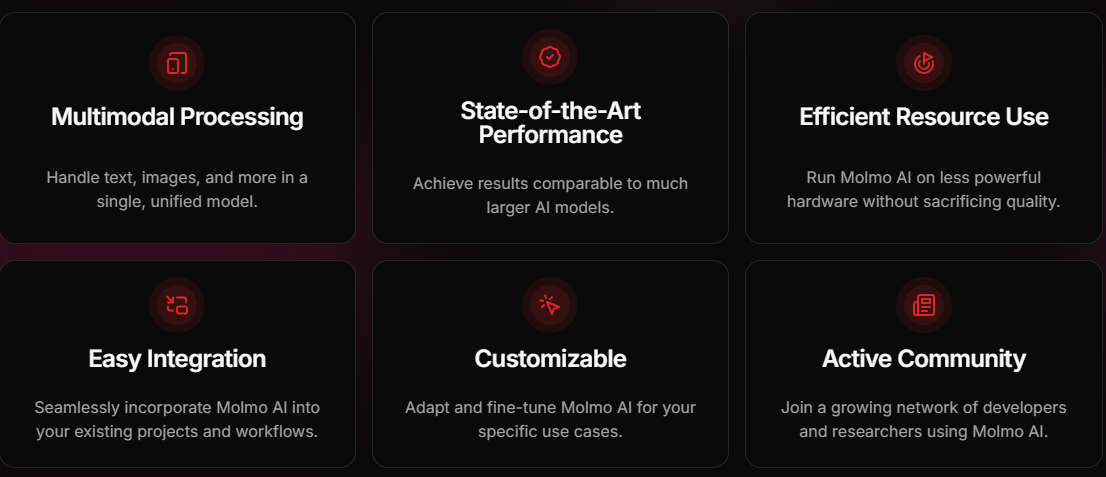Select the State-of-the-Art Performance heading

[550, 122]
